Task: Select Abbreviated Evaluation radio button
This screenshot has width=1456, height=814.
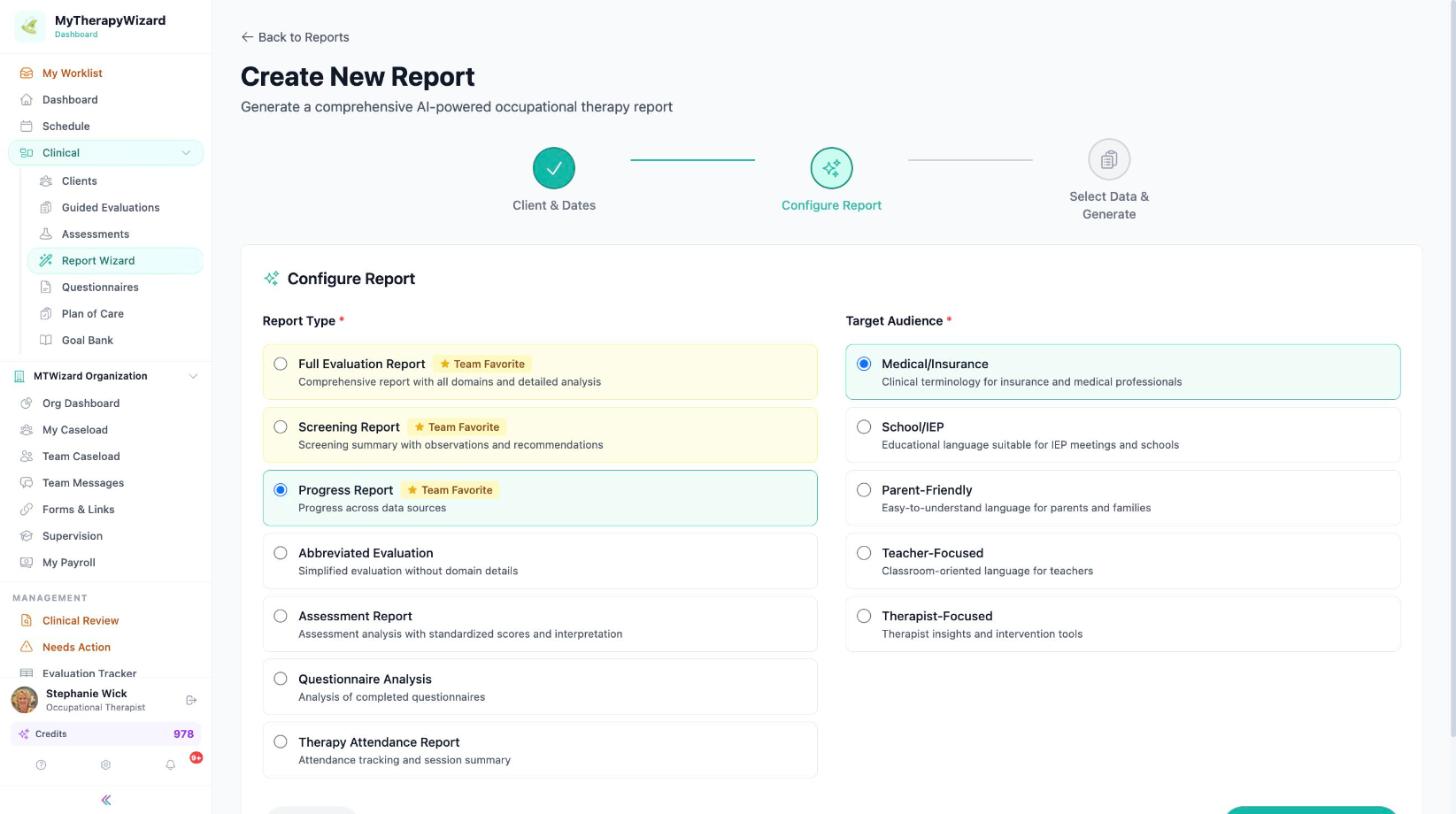Action: (x=281, y=553)
